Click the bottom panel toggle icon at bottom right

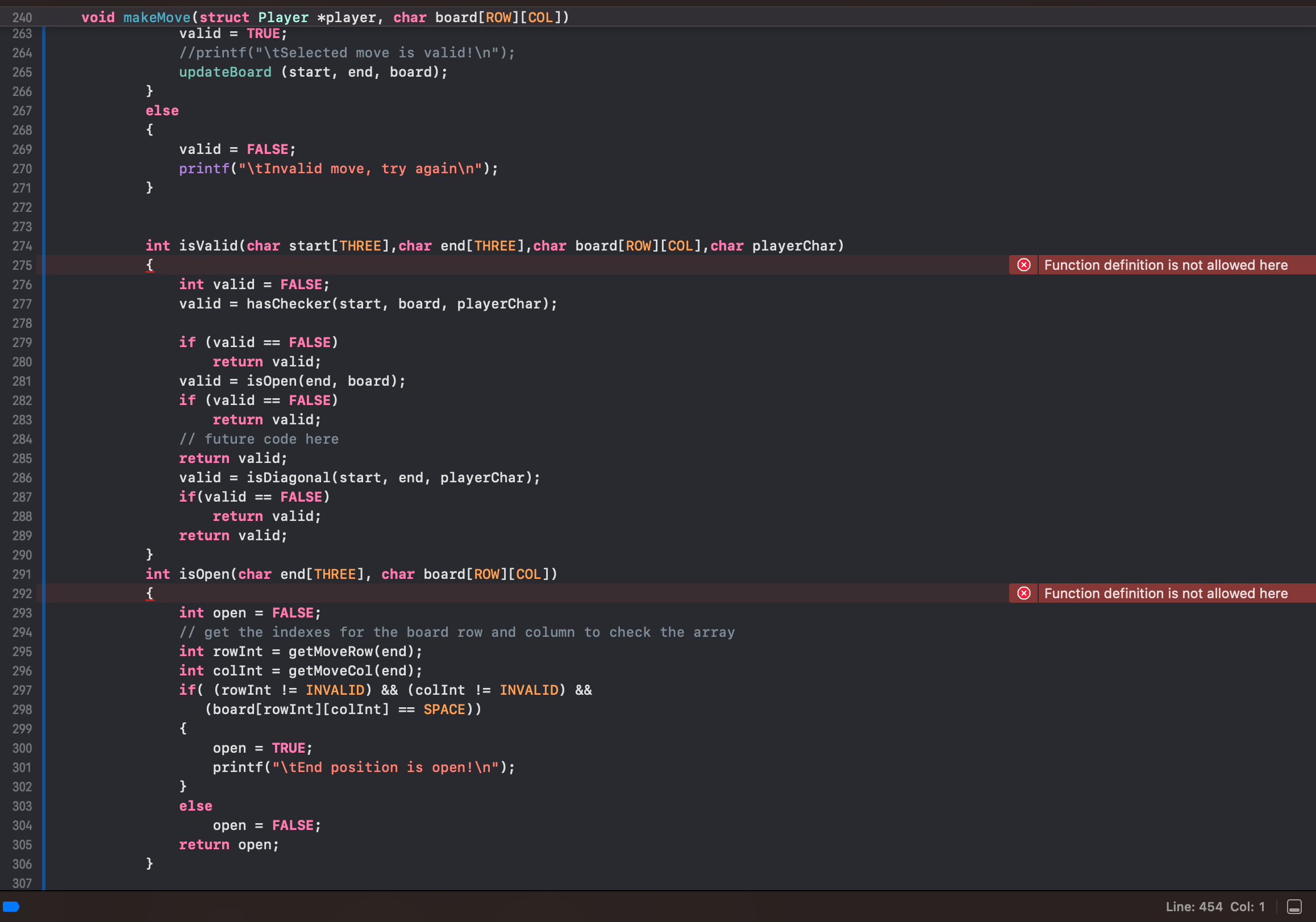pos(1294,907)
